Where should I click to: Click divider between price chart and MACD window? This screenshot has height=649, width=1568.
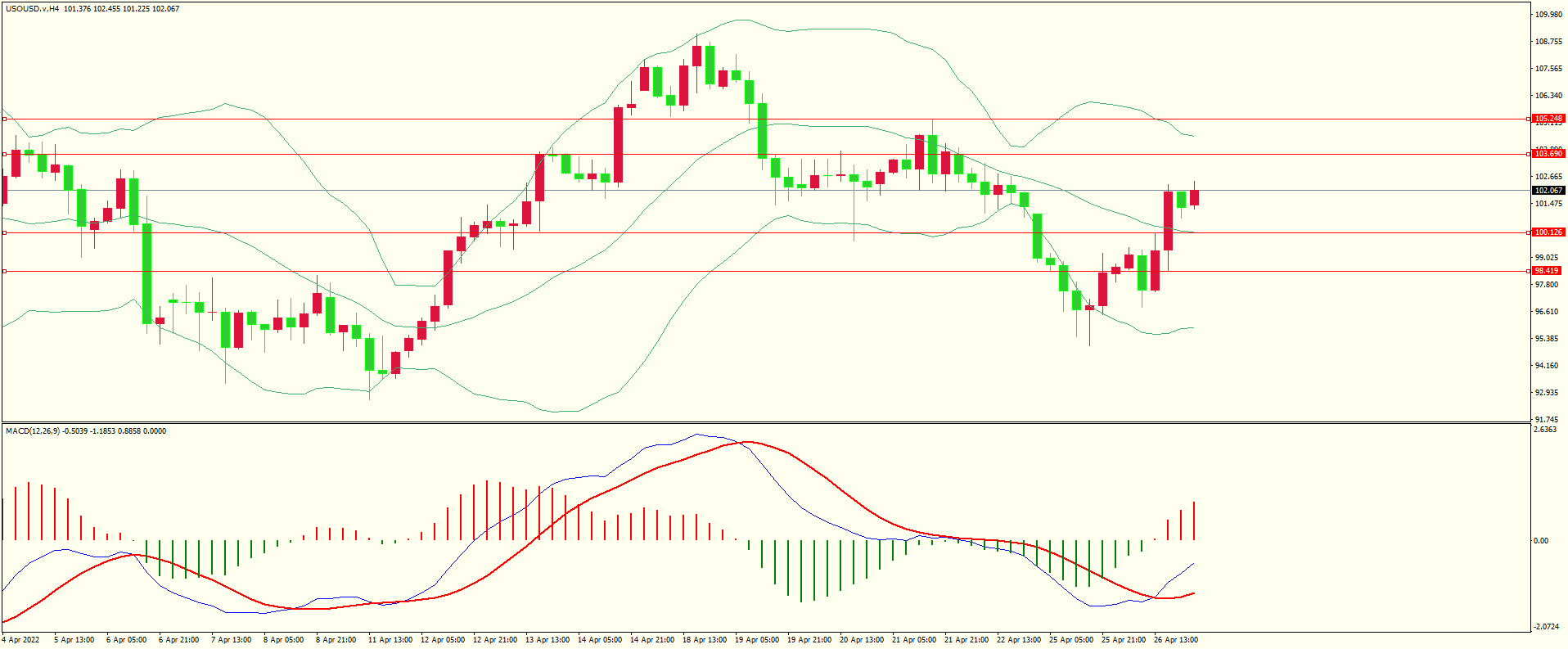point(765,423)
